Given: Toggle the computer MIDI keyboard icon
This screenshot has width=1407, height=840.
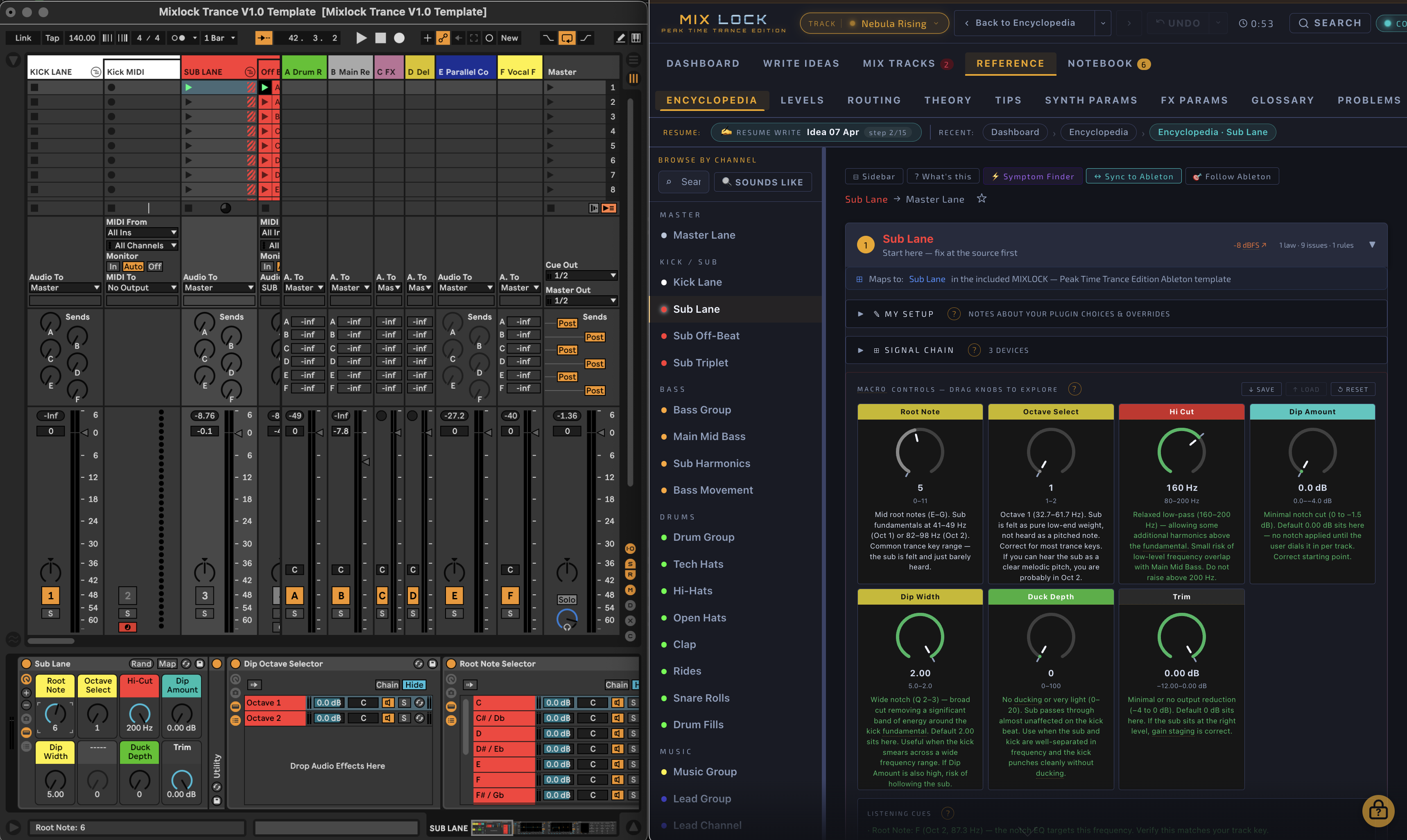Looking at the screenshot, I should [636, 38].
